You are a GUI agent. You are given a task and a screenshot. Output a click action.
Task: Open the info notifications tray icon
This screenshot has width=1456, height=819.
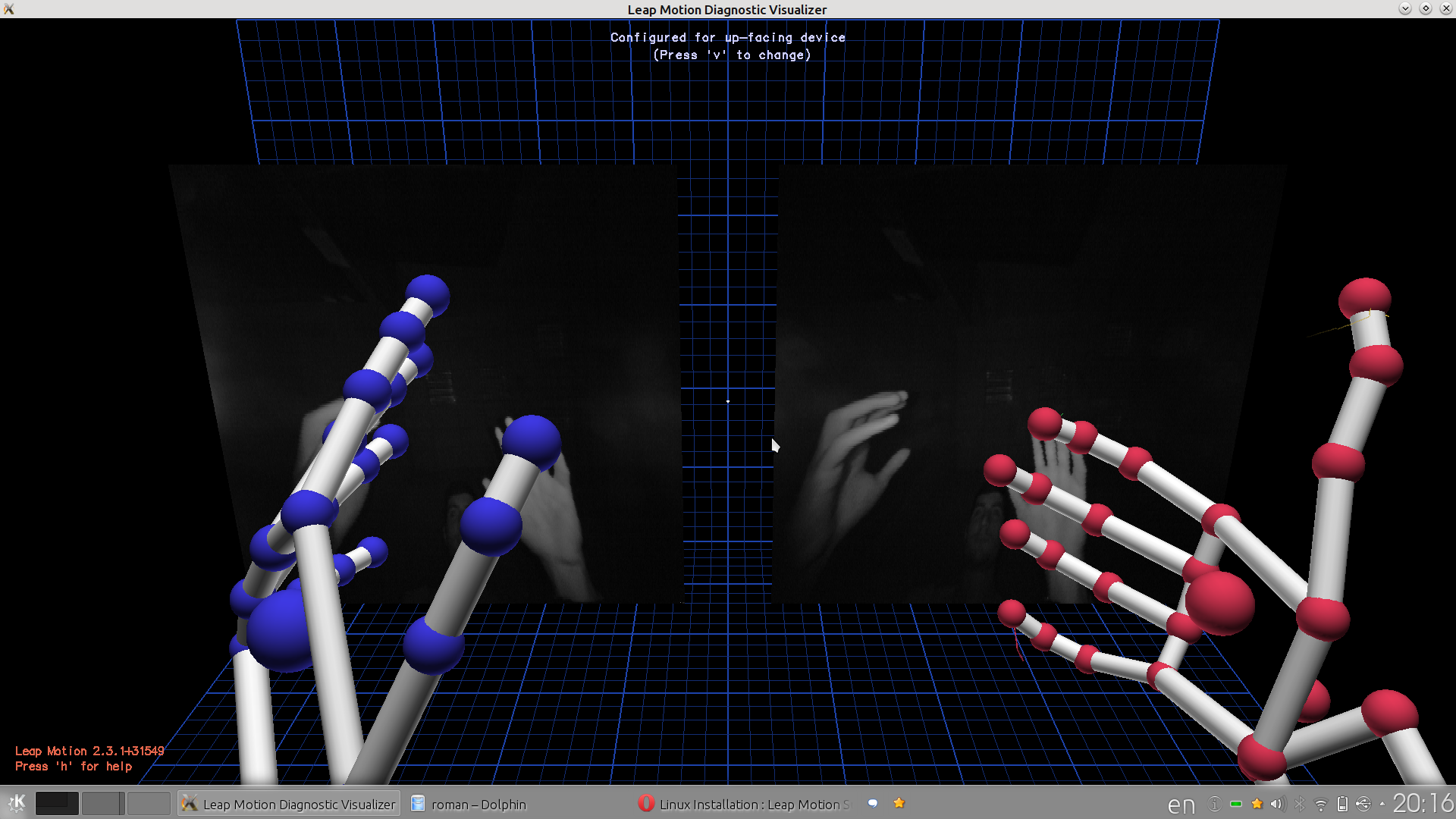(1214, 804)
